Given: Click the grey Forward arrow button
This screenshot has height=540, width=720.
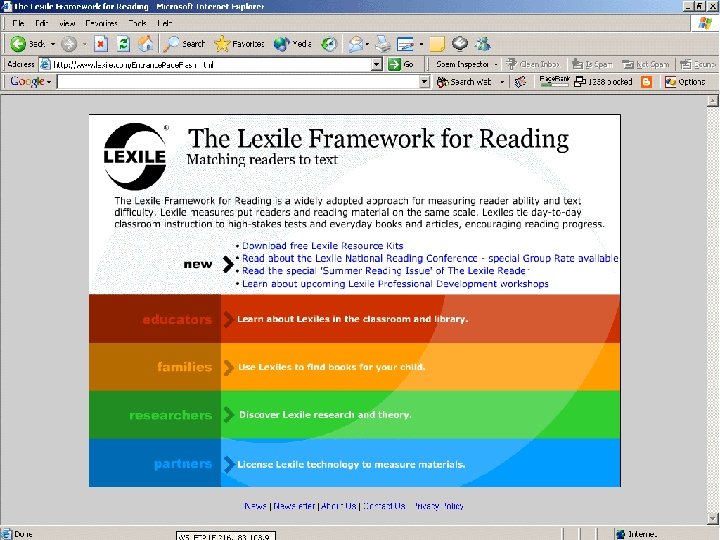Looking at the screenshot, I should tap(69, 44).
